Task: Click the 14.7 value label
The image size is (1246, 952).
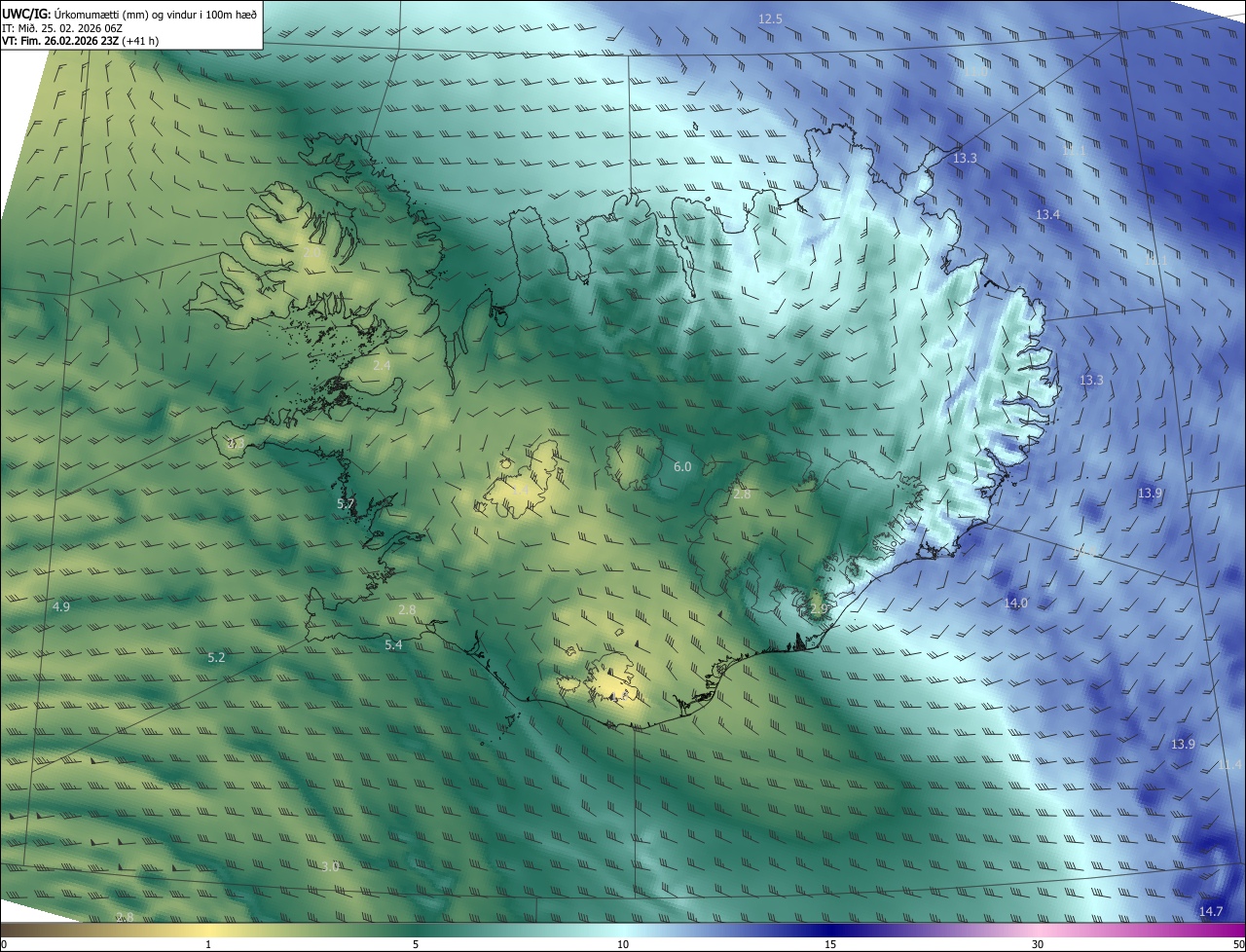Action: [1210, 911]
